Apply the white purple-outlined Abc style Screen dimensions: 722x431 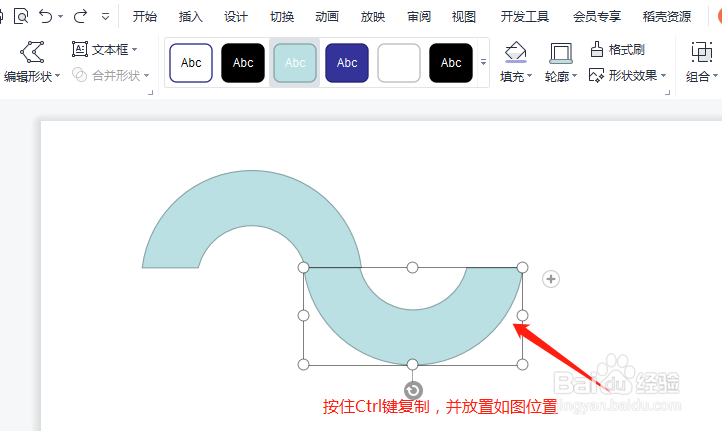(191, 63)
